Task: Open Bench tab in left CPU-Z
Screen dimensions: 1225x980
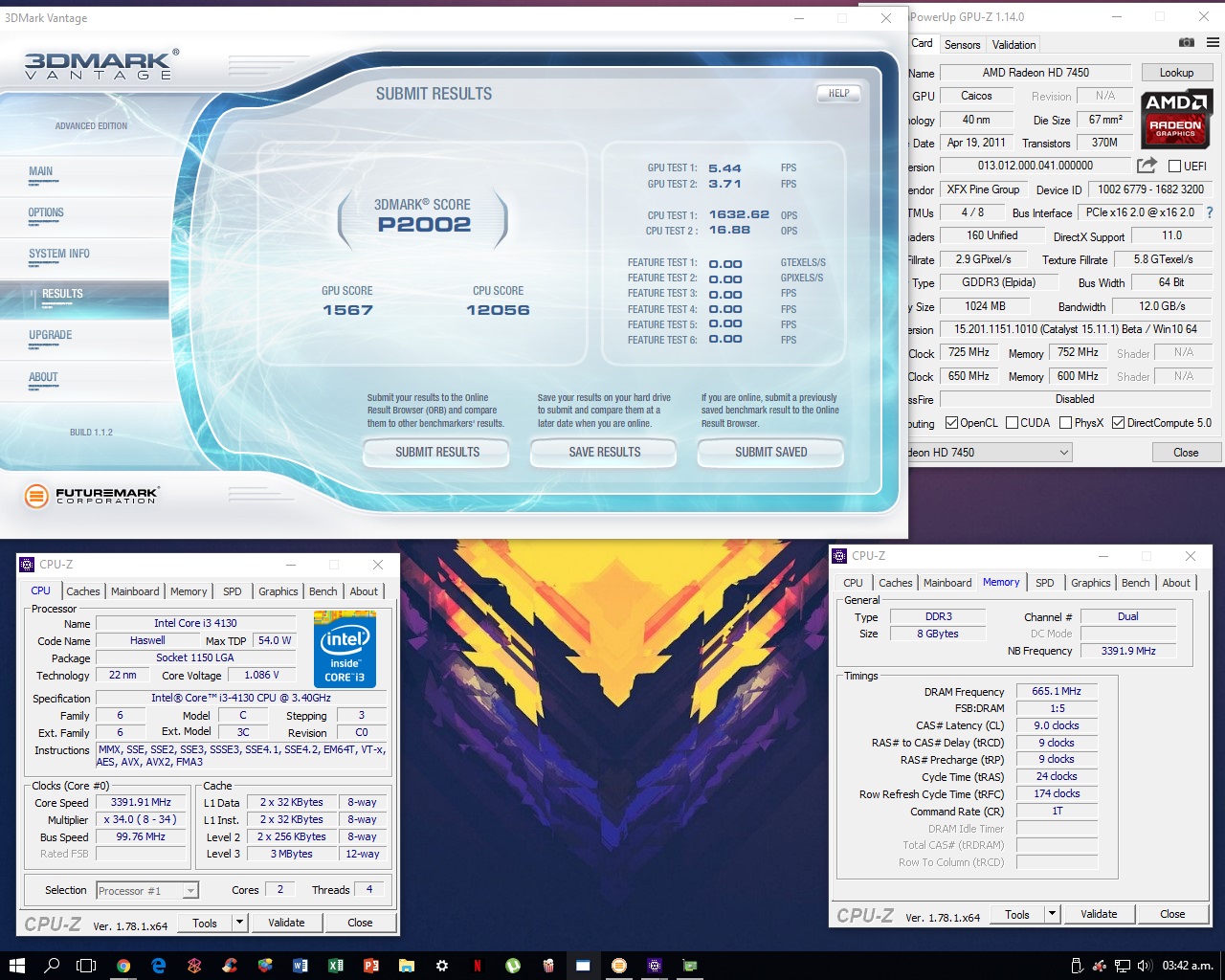Action: 323,591
